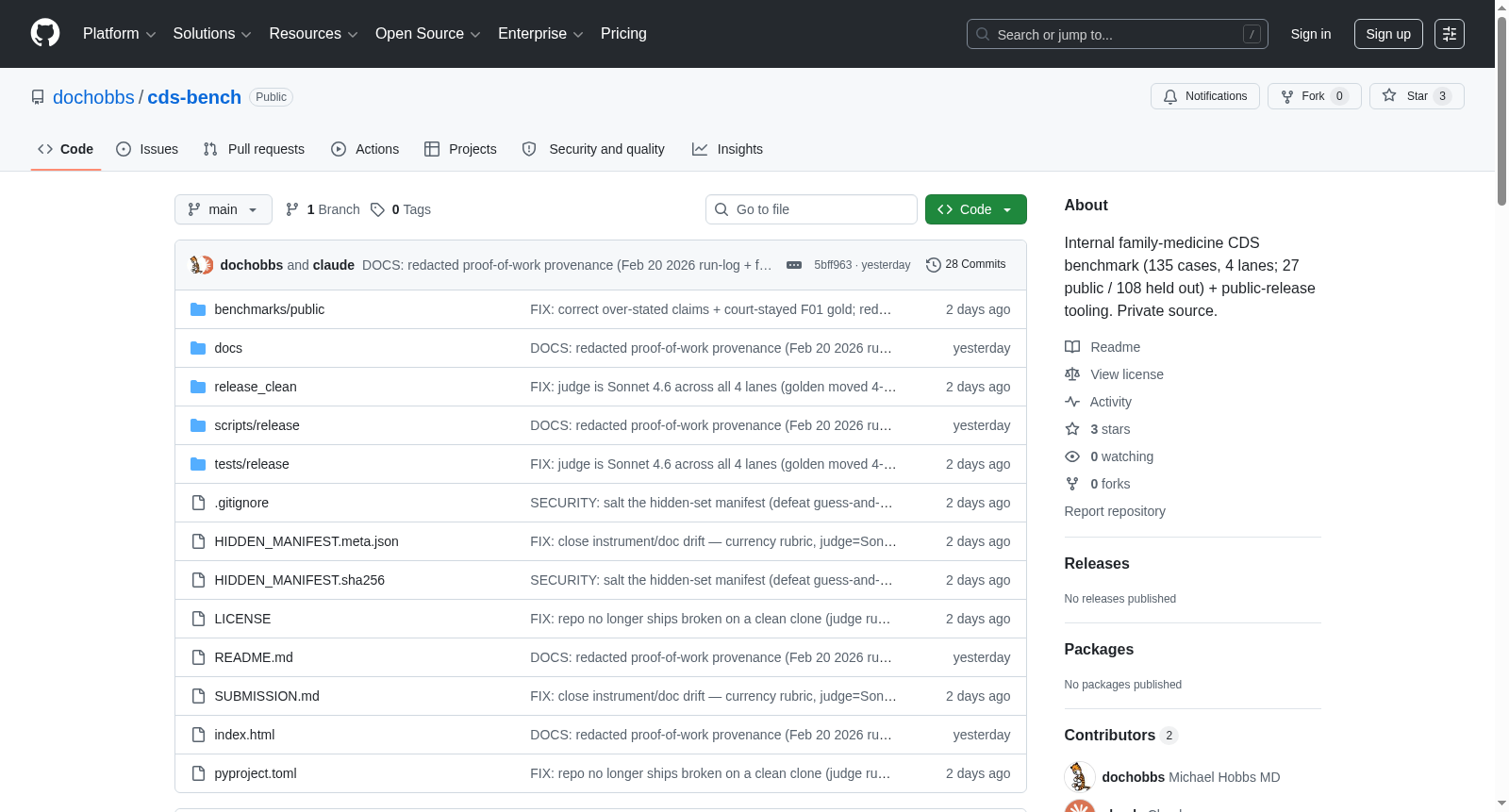Click the eye icon beside watching

[x=1072, y=456]
